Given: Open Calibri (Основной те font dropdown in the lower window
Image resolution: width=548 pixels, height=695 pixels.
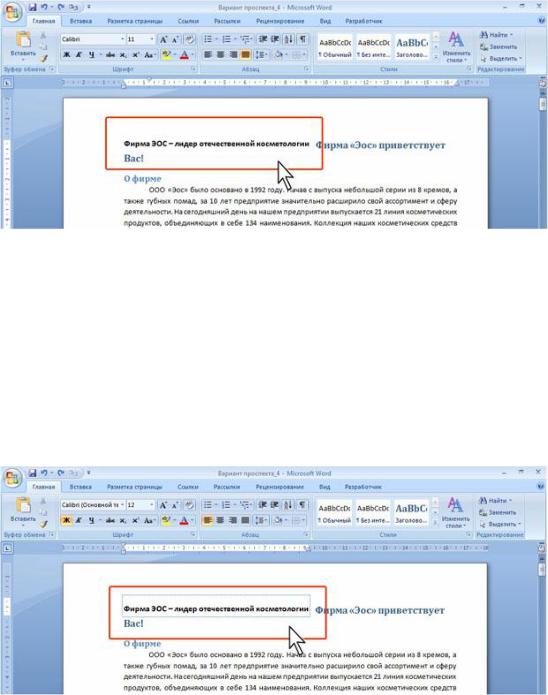Looking at the screenshot, I should [122, 505].
